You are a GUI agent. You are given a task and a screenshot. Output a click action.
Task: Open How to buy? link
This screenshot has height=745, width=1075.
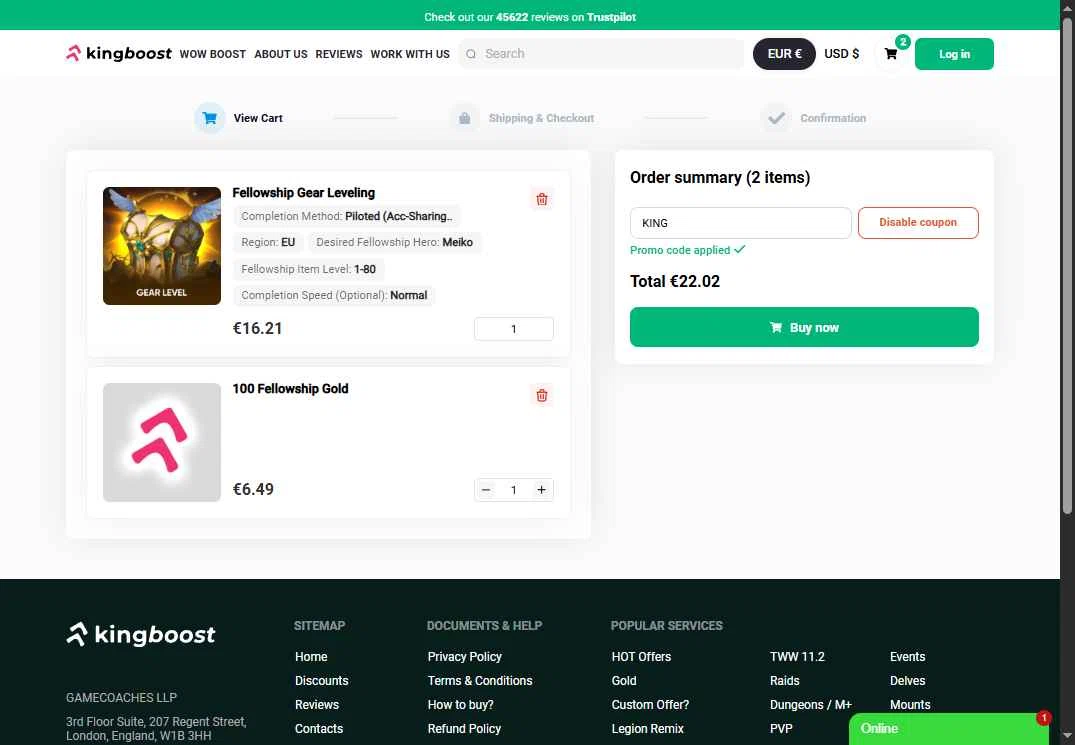(460, 705)
